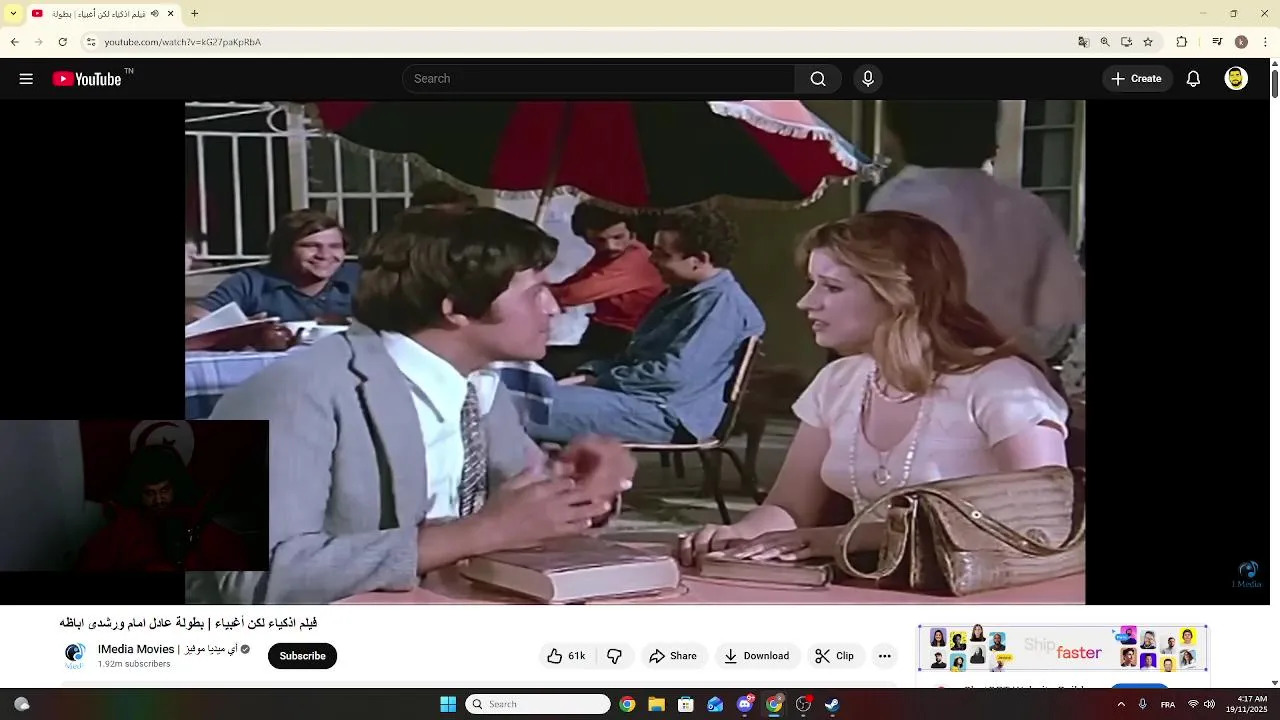Open Chrome zoom indicator in address bar

click(x=1105, y=42)
